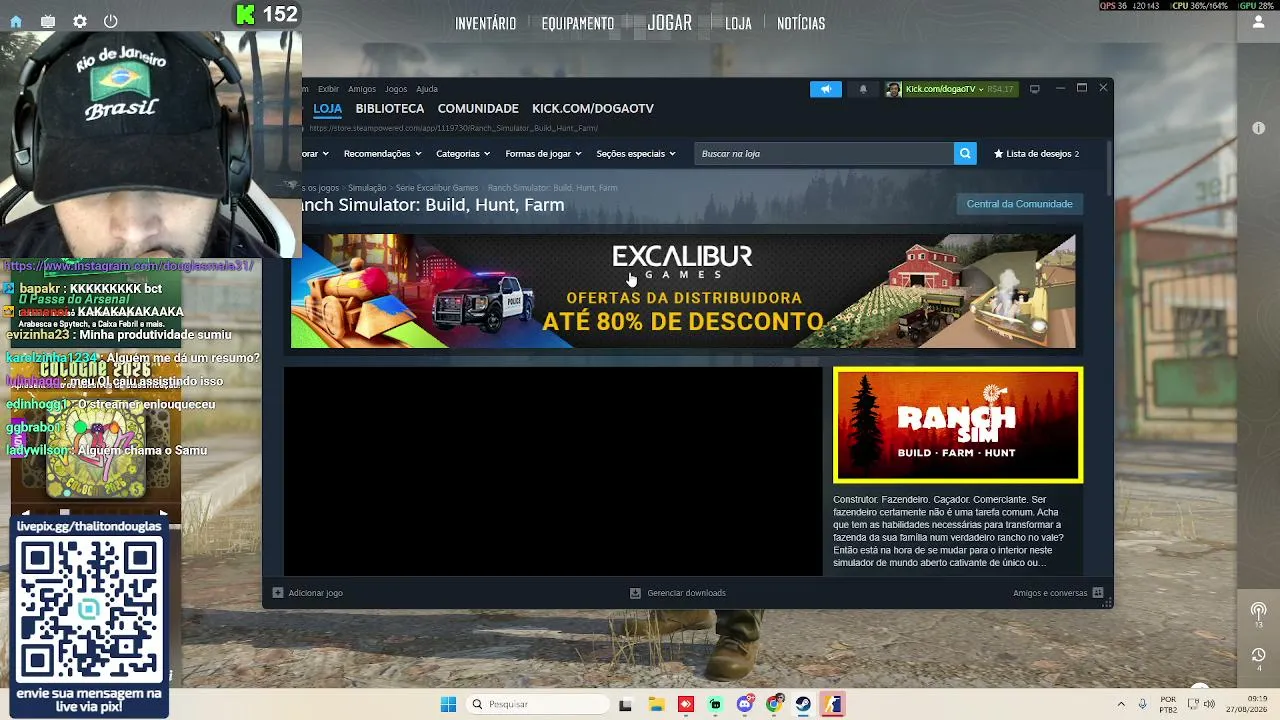This screenshot has width=1280, height=720.
Task: Switch to the COMUNIDADE tab in Steam
Action: [478, 108]
